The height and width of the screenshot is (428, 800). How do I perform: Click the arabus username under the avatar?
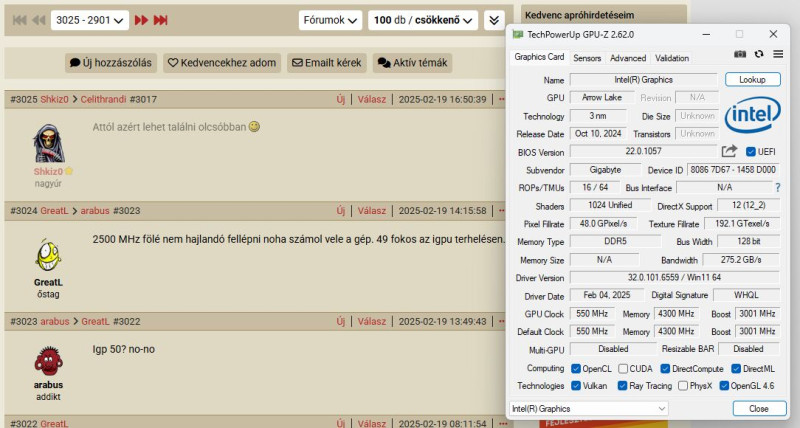coord(48,385)
